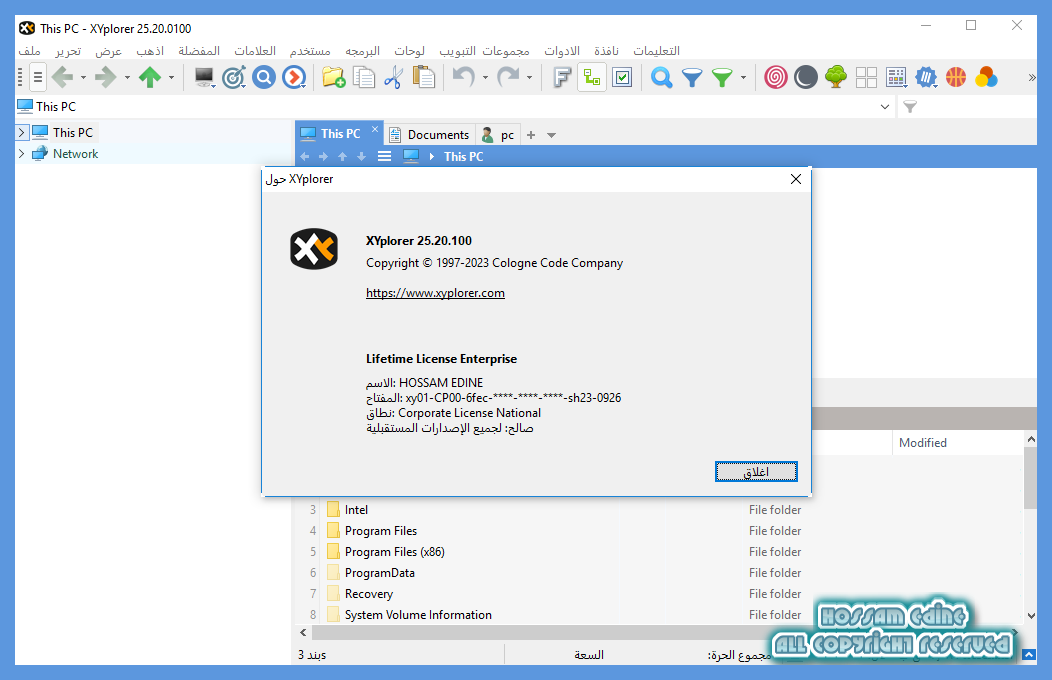The width and height of the screenshot is (1052, 680).
Task: Click the green tree icon
Action: (x=836, y=77)
